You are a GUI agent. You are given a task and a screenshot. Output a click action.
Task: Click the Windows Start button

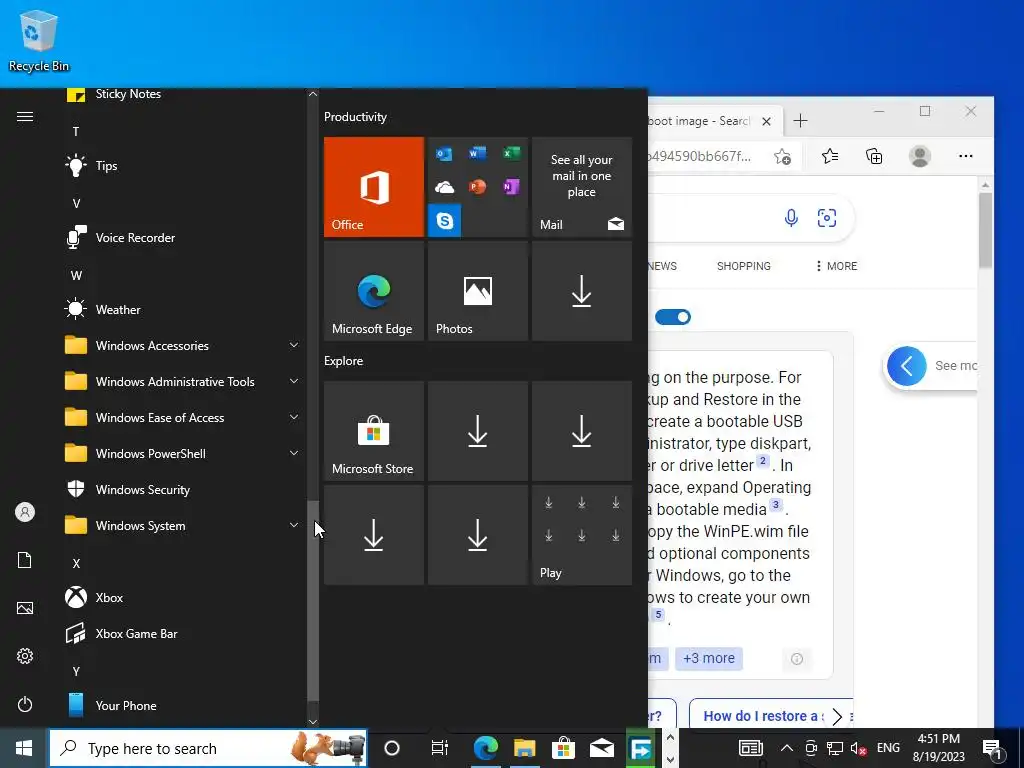pos(24,748)
